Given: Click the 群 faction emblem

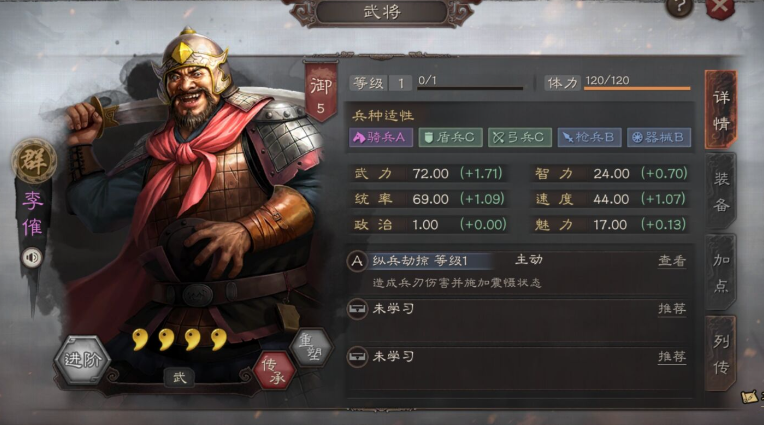Looking at the screenshot, I should pos(34,161).
